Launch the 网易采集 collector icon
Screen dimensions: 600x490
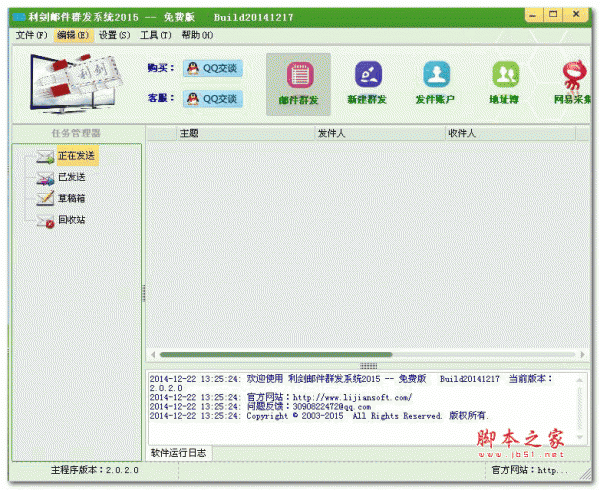pyautogui.click(x=572, y=83)
